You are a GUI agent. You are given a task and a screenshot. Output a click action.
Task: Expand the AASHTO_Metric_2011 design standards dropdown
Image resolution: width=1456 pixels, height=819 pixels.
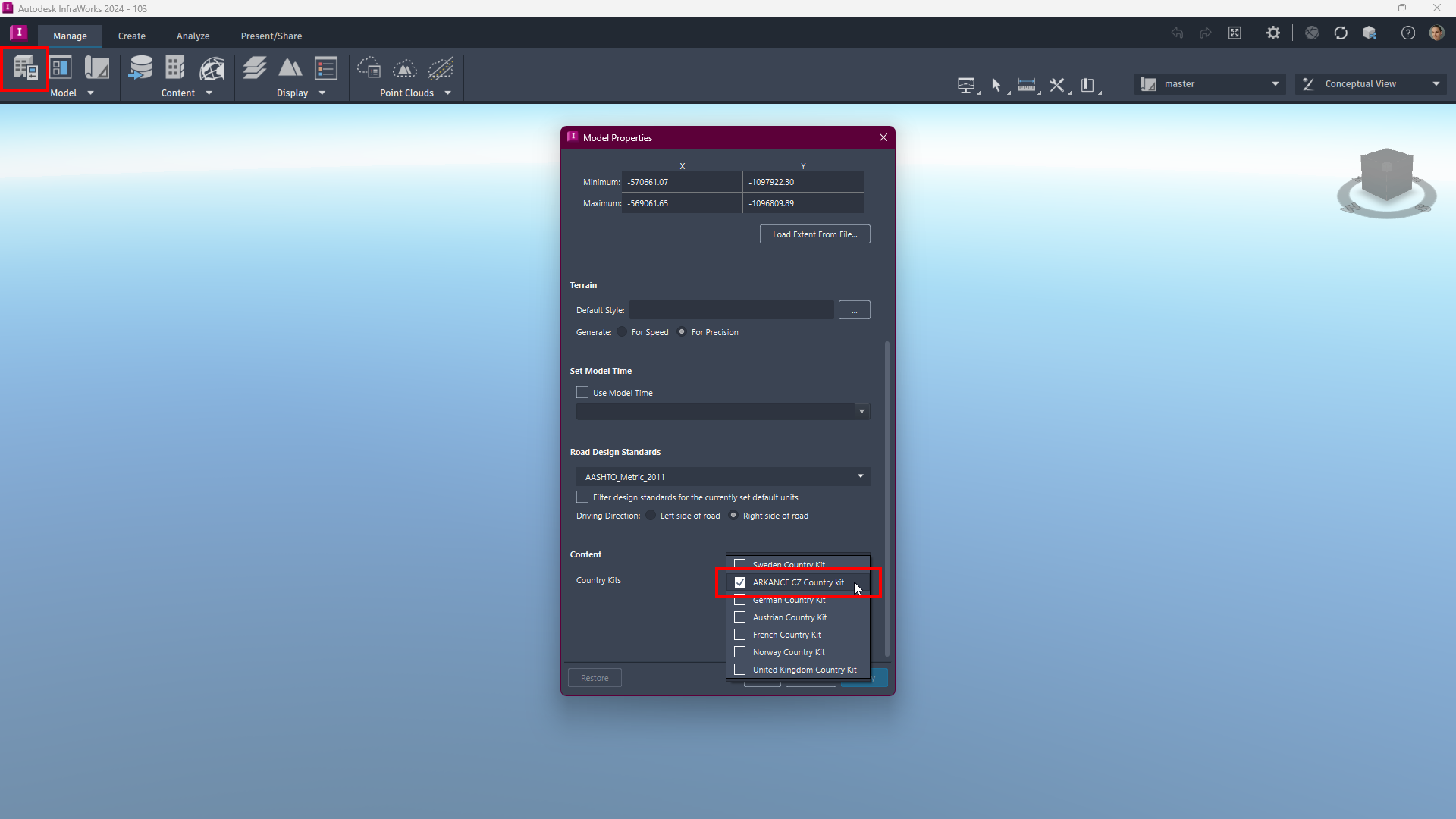coord(860,476)
